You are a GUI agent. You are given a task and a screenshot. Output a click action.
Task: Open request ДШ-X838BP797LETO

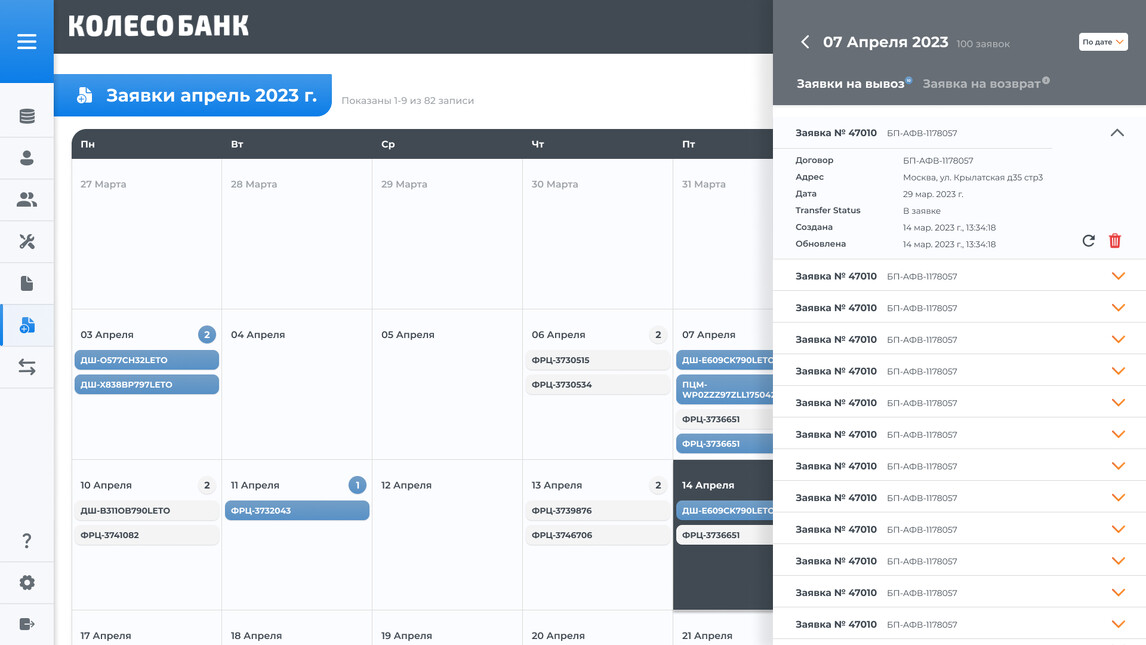pos(147,384)
